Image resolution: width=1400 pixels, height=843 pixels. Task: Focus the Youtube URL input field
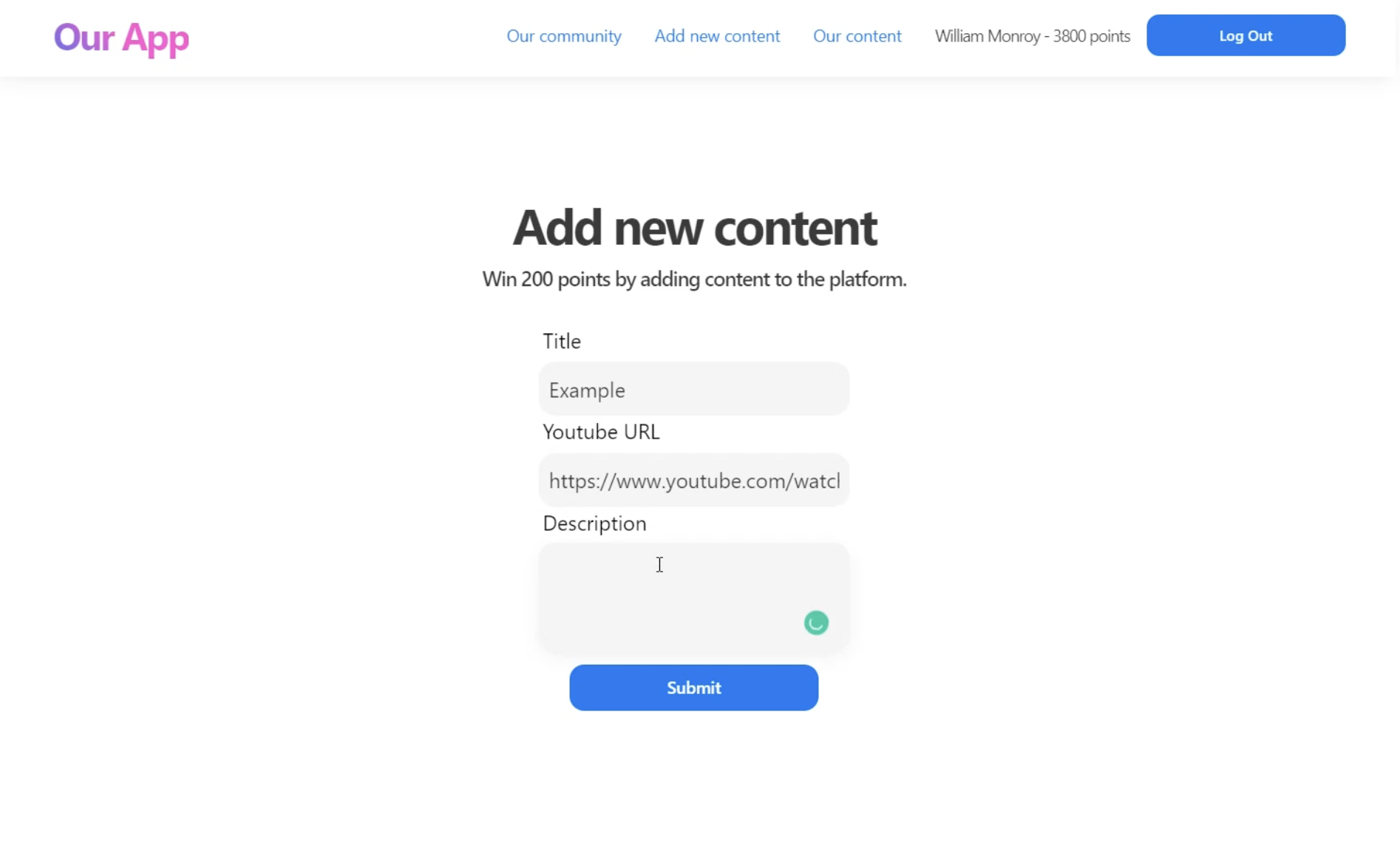(x=693, y=481)
